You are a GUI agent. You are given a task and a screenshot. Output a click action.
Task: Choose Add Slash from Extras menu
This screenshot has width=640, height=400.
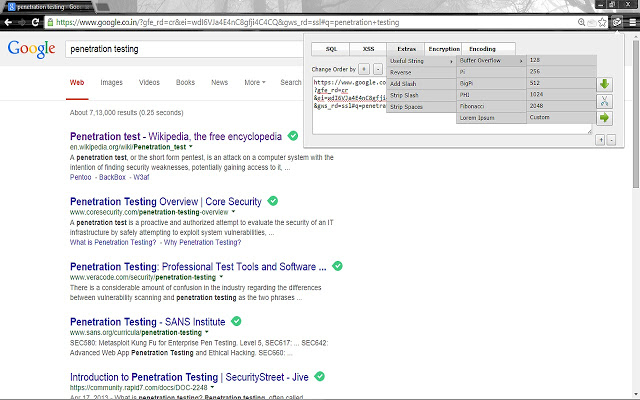pyautogui.click(x=421, y=84)
